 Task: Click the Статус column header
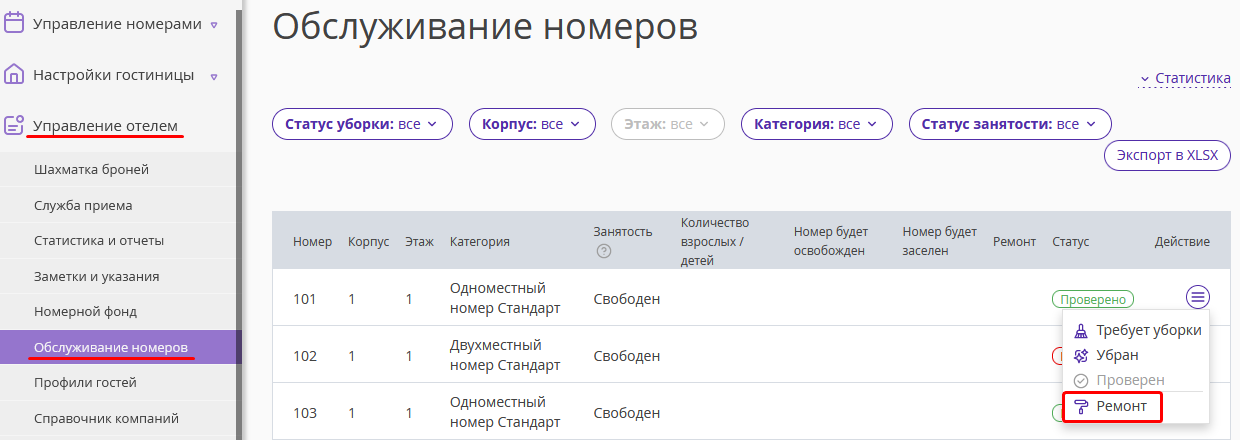[x=1070, y=242]
